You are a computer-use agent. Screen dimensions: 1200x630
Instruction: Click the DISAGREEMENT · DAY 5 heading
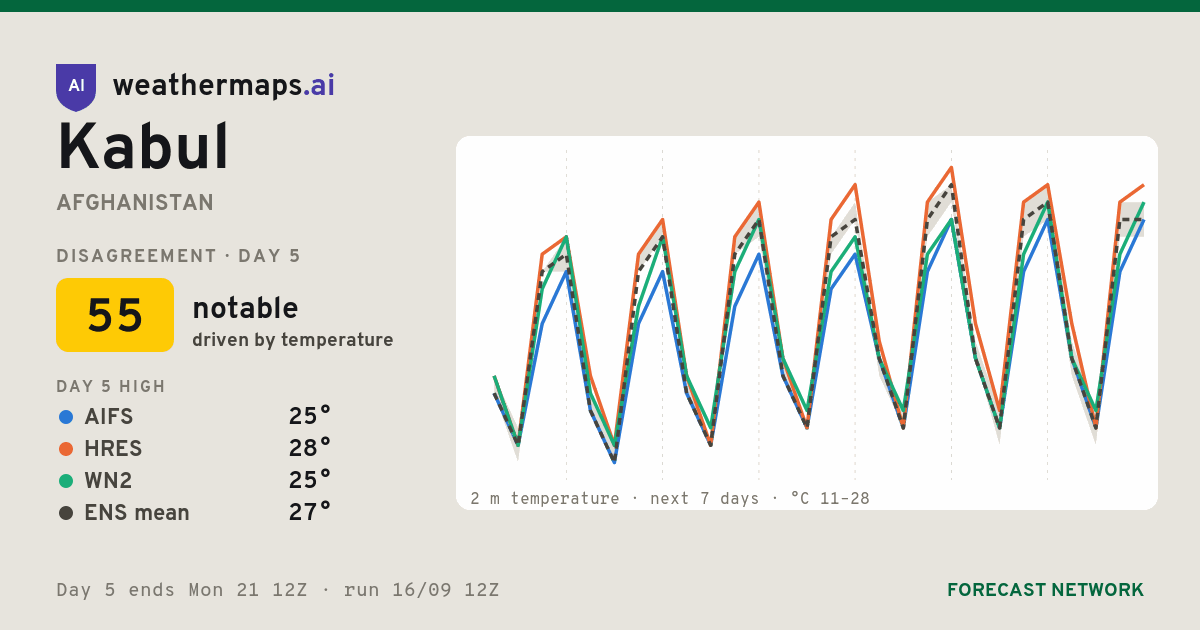coord(179,256)
